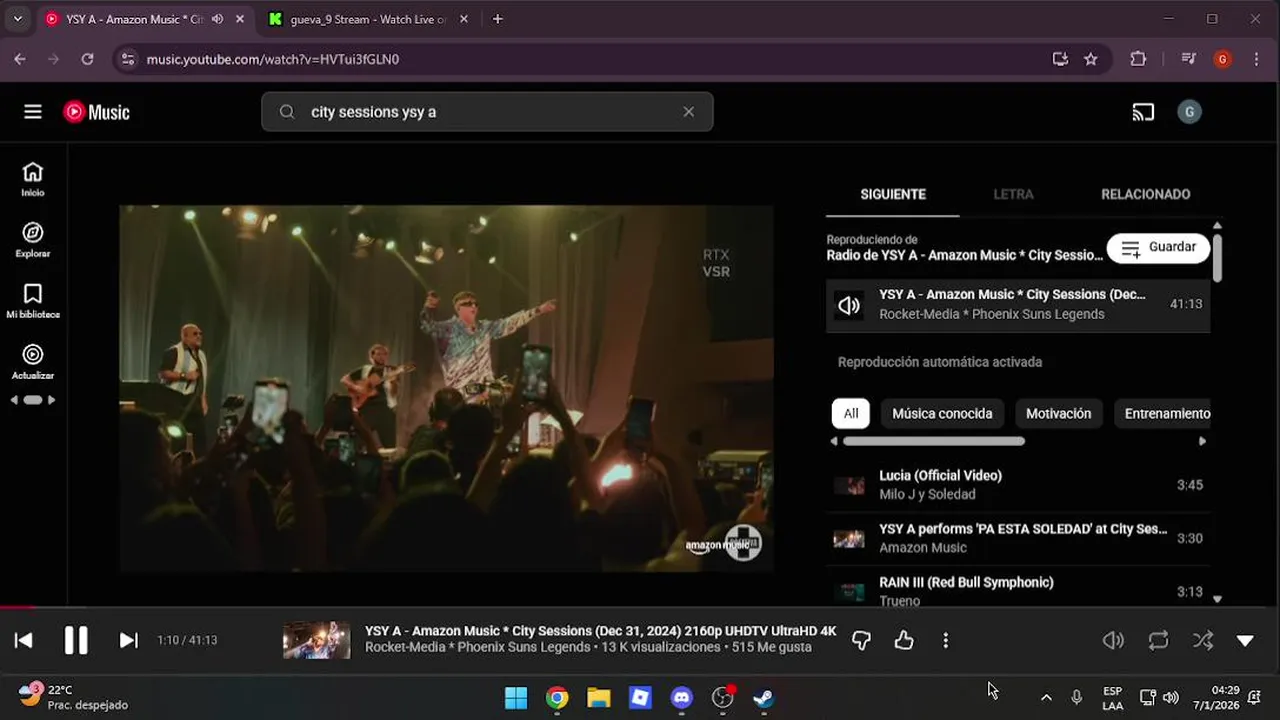Show hidden system tray icons

point(1046,698)
